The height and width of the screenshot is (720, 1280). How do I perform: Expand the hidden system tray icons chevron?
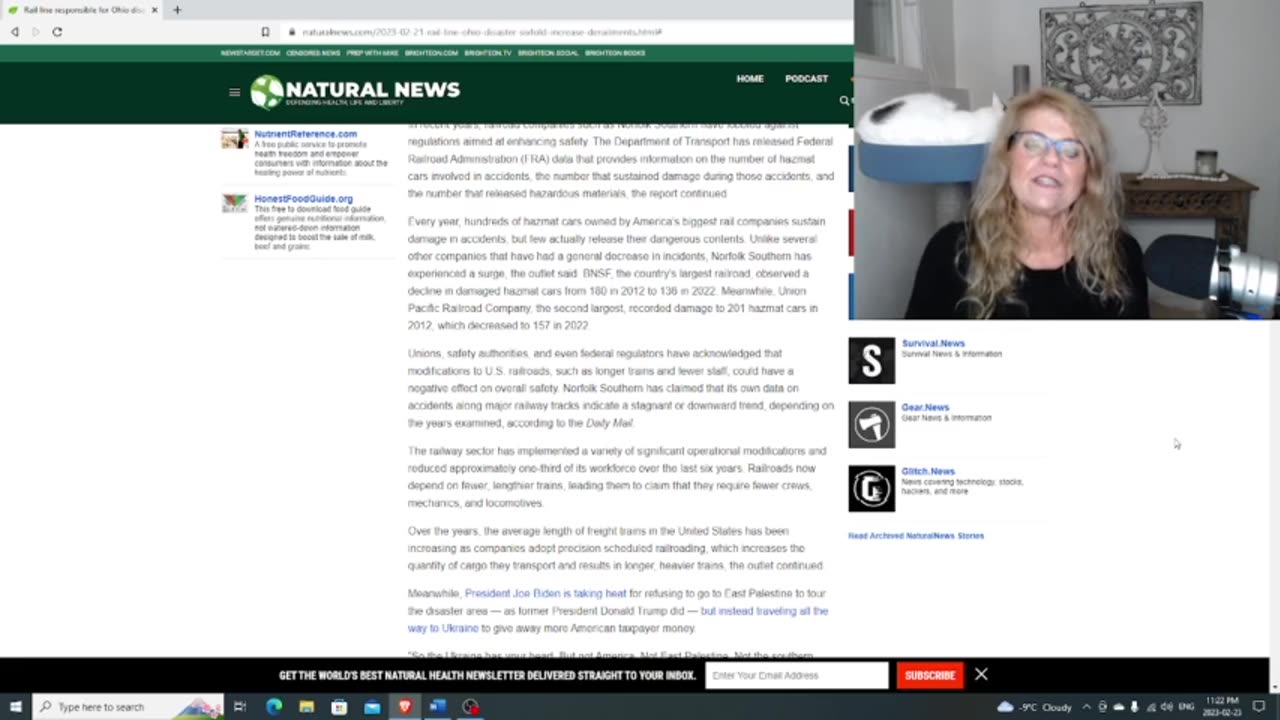click(1087, 707)
